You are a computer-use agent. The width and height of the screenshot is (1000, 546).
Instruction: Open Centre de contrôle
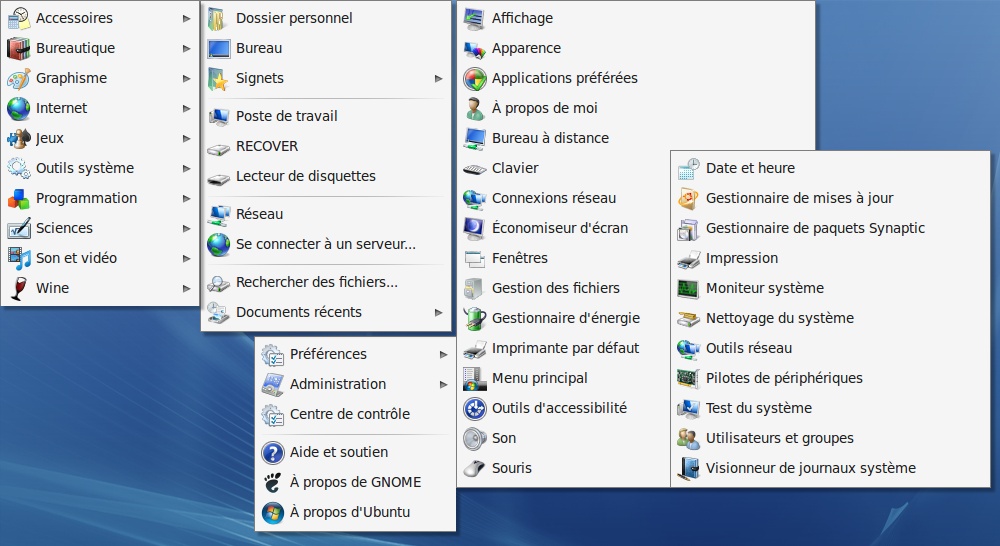click(355, 415)
